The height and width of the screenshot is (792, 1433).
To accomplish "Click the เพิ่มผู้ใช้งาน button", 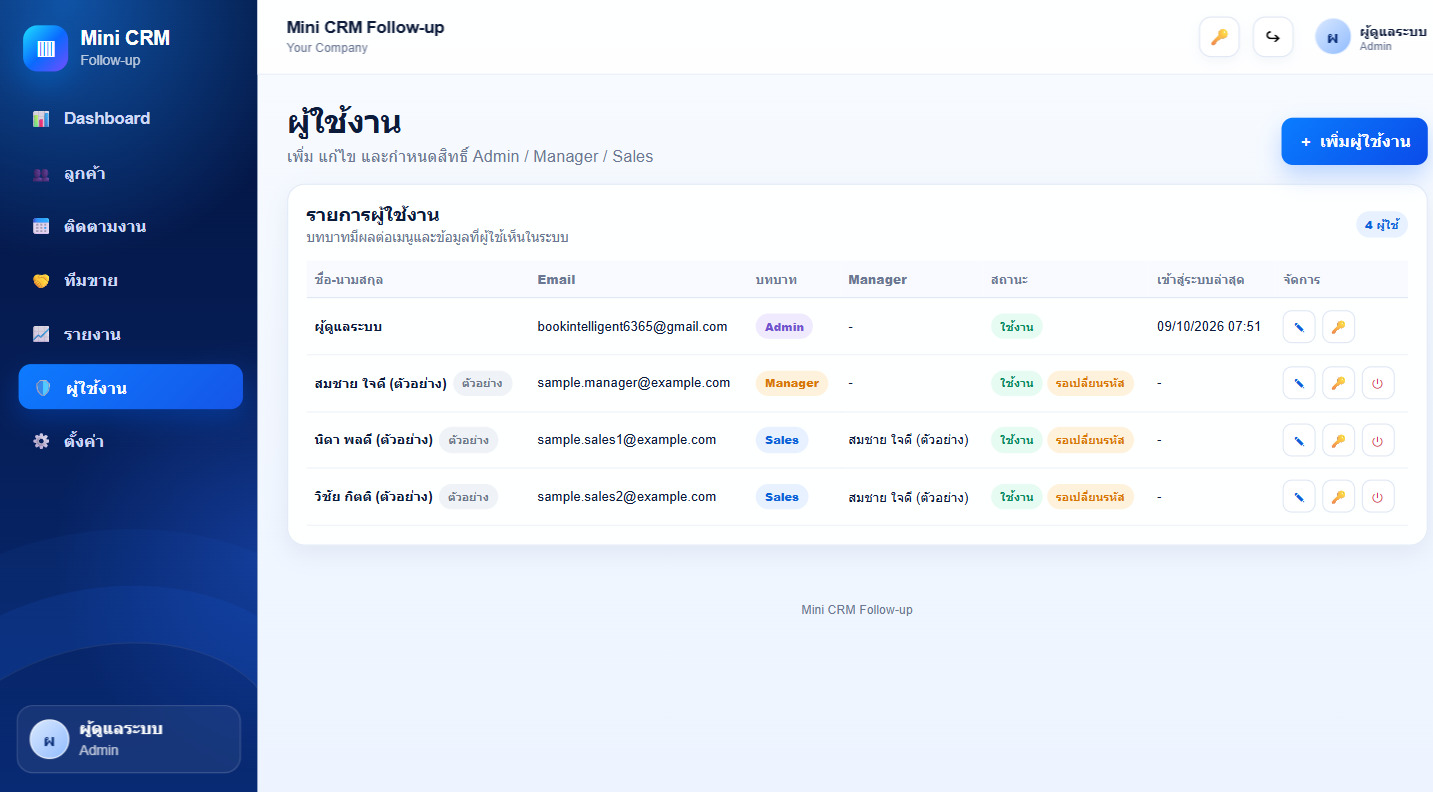I will (x=1354, y=141).
